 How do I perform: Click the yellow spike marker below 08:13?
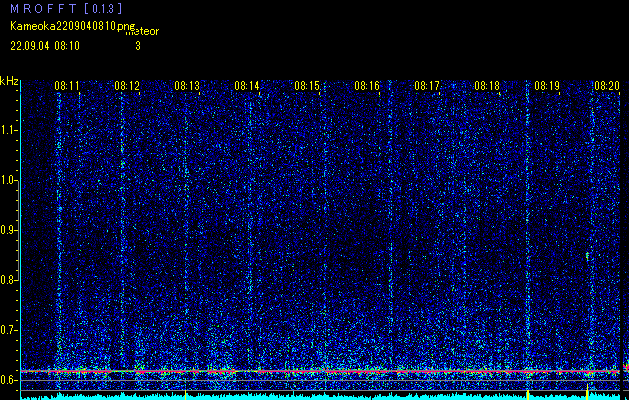(185, 394)
